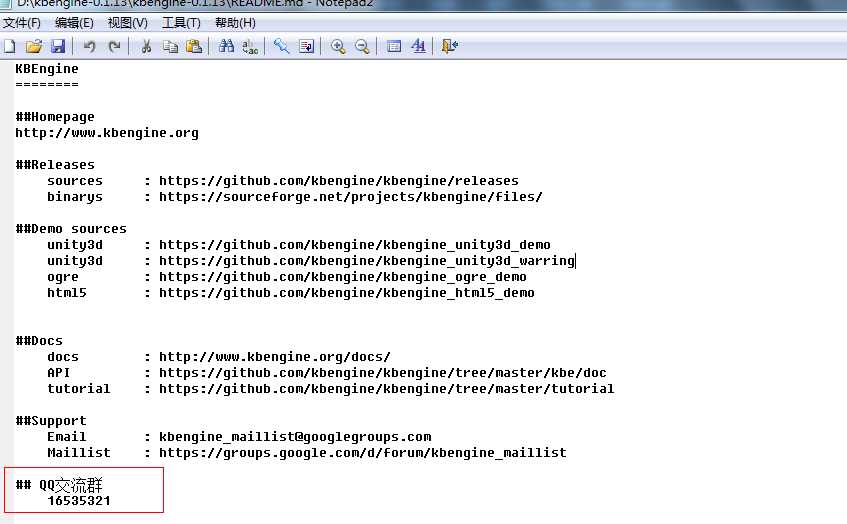Zoom in with the plus magnifier
This screenshot has height=524, width=847.
[x=338, y=46]
